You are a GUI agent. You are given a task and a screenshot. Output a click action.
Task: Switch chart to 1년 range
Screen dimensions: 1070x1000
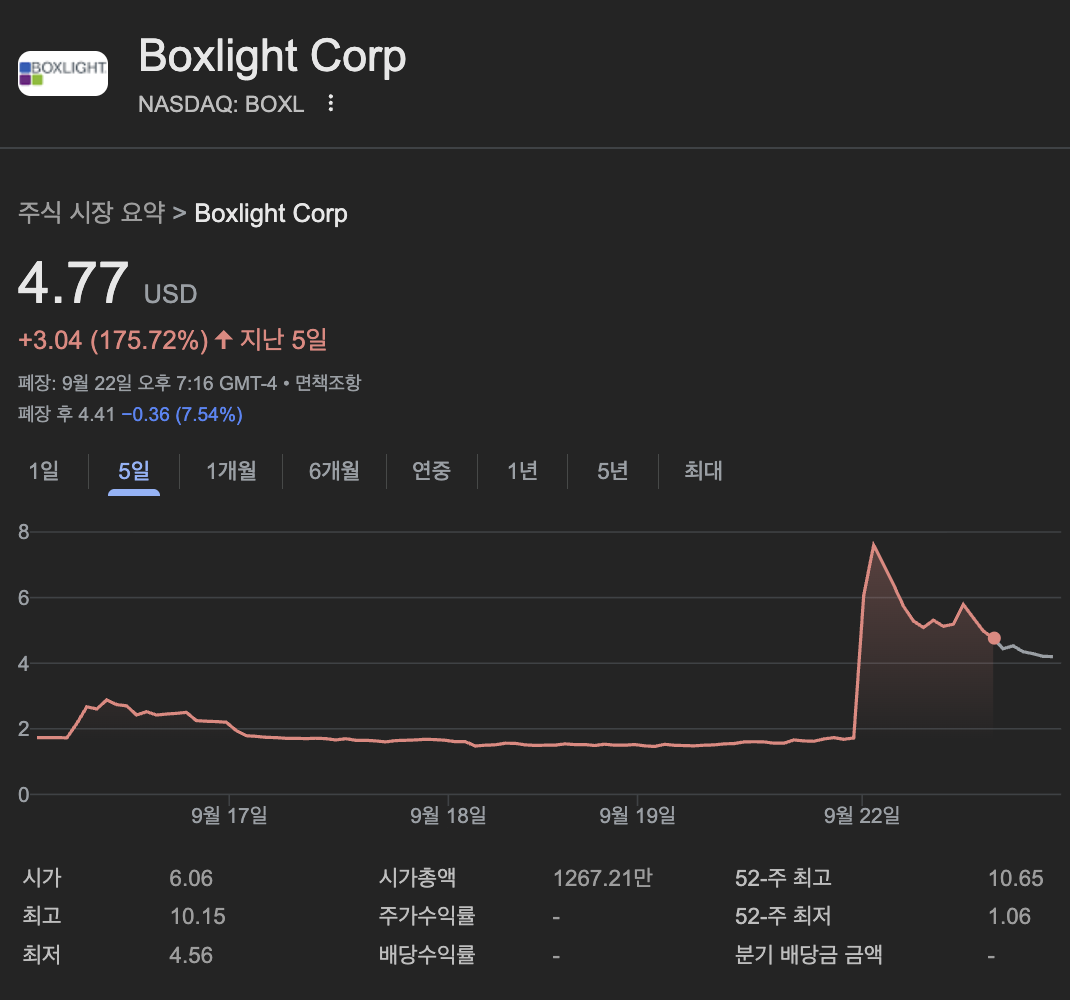[522, 471]
